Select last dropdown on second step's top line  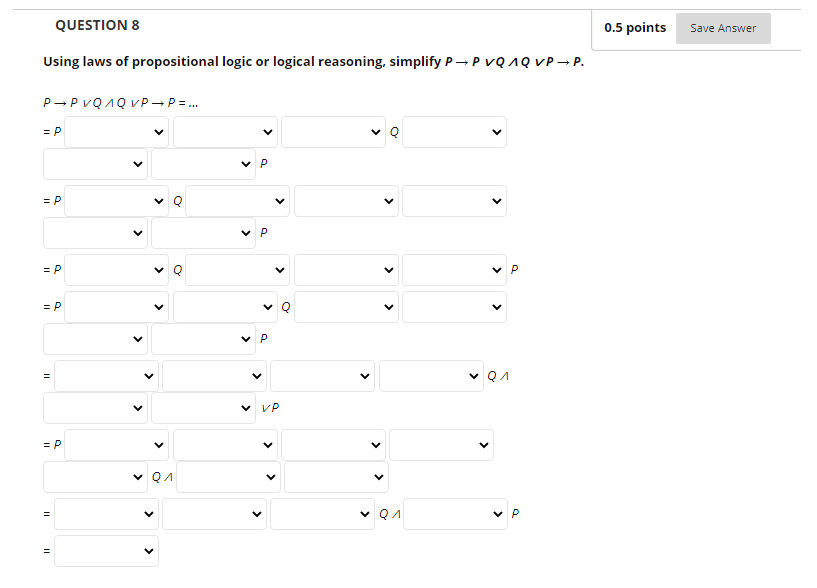(x=454, y=201)
